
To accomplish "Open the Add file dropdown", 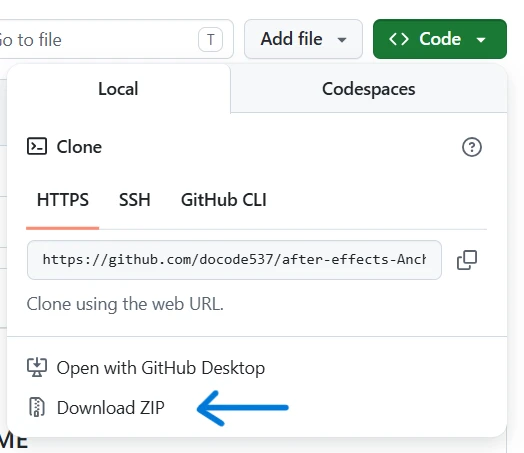I will click(x=303, y=39).
